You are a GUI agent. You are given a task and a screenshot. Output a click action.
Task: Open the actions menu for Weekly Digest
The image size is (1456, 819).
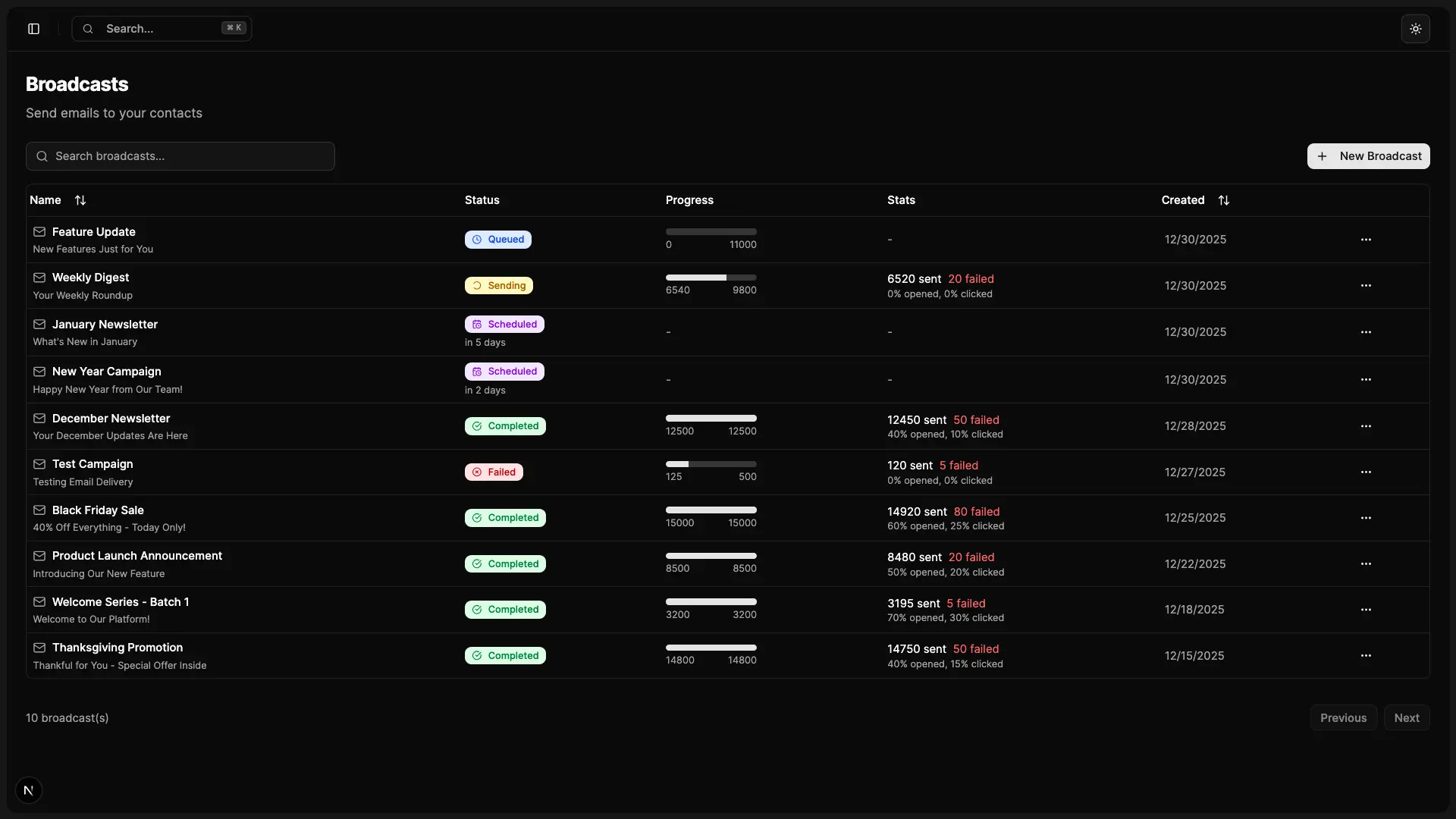click(1367, 285)
